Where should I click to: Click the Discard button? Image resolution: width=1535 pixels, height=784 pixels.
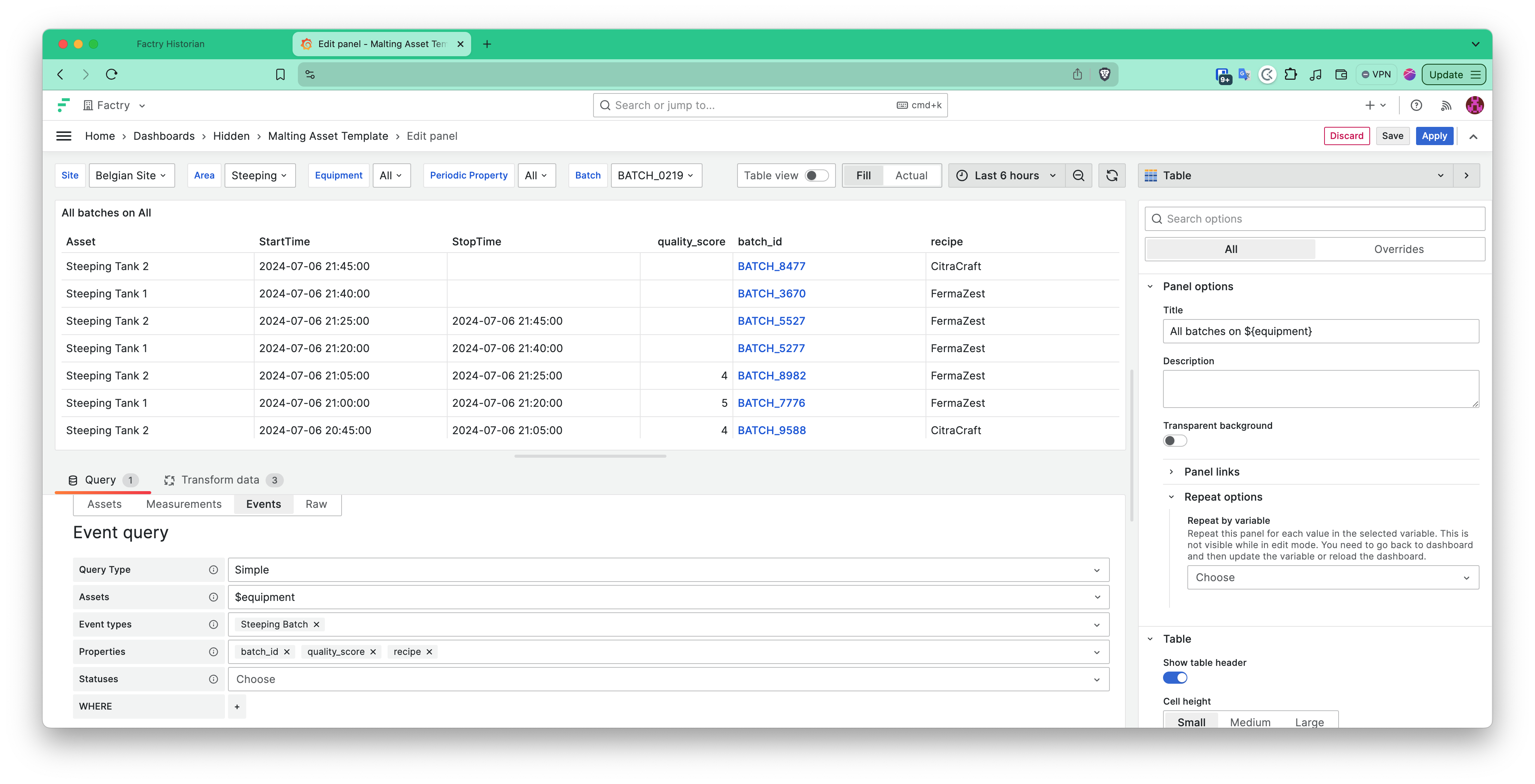pos(1346,136)
